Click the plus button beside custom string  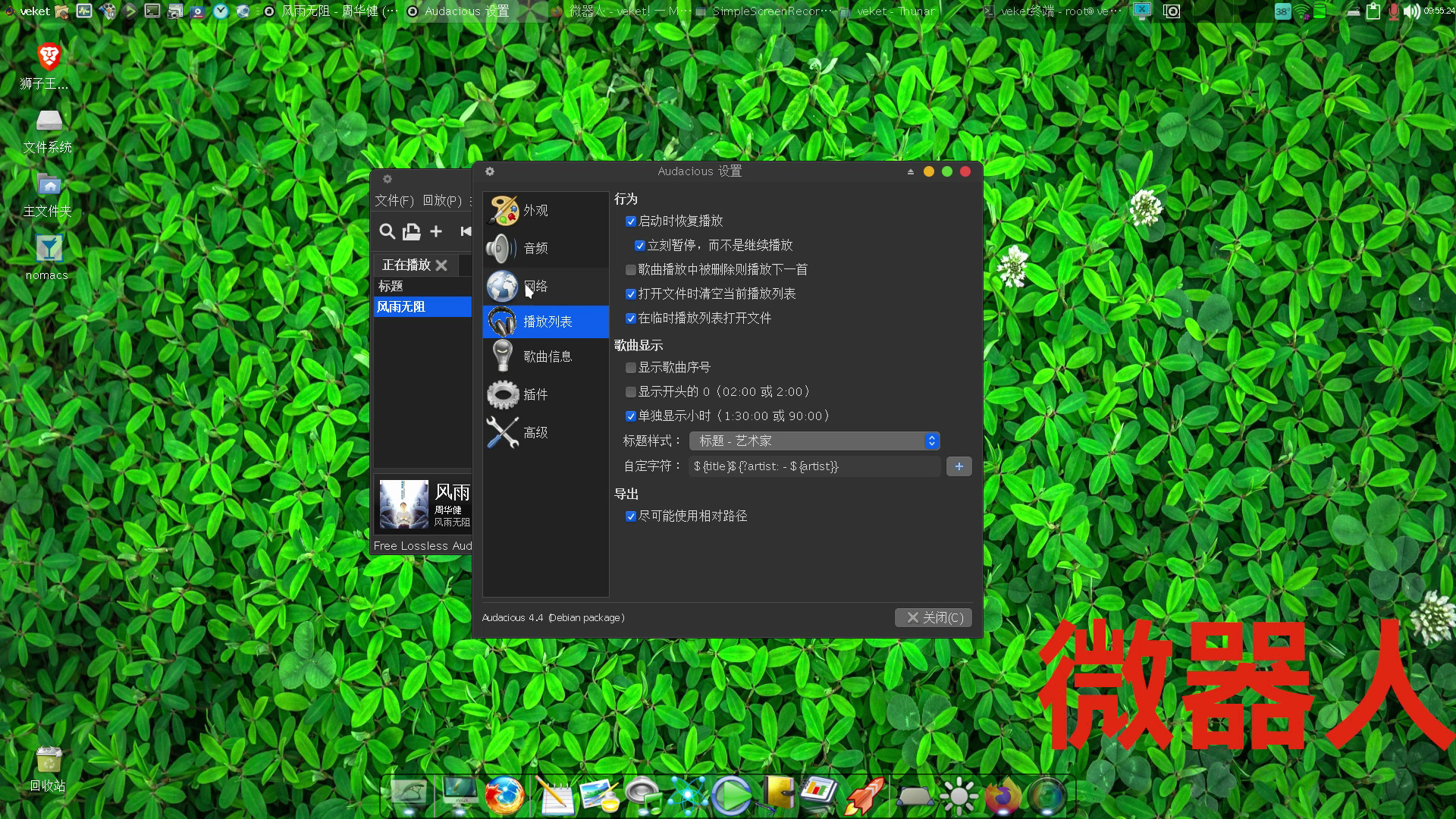click(x=959, y=466)
